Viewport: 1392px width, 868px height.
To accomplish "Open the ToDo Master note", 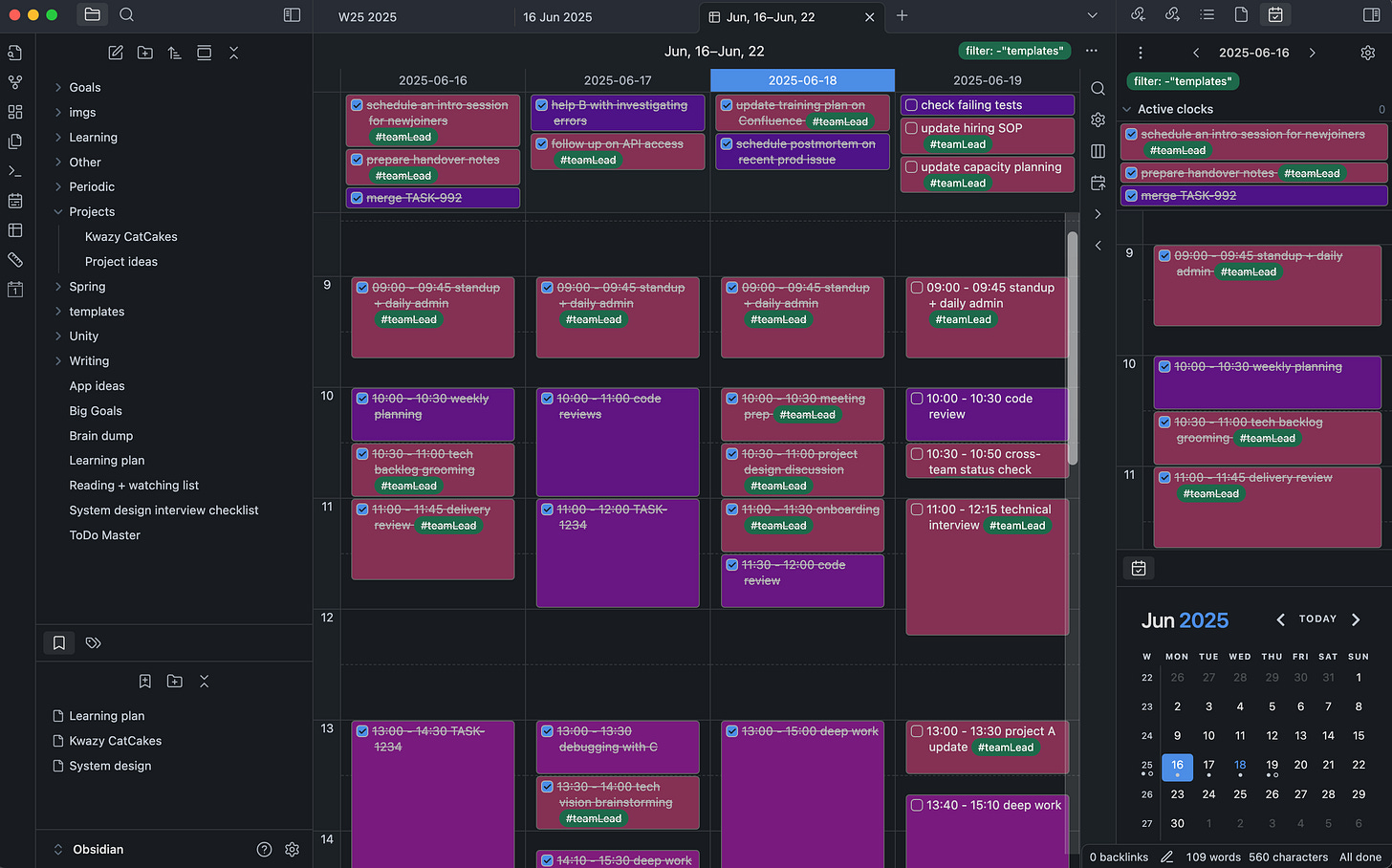I will coord(105,535).
